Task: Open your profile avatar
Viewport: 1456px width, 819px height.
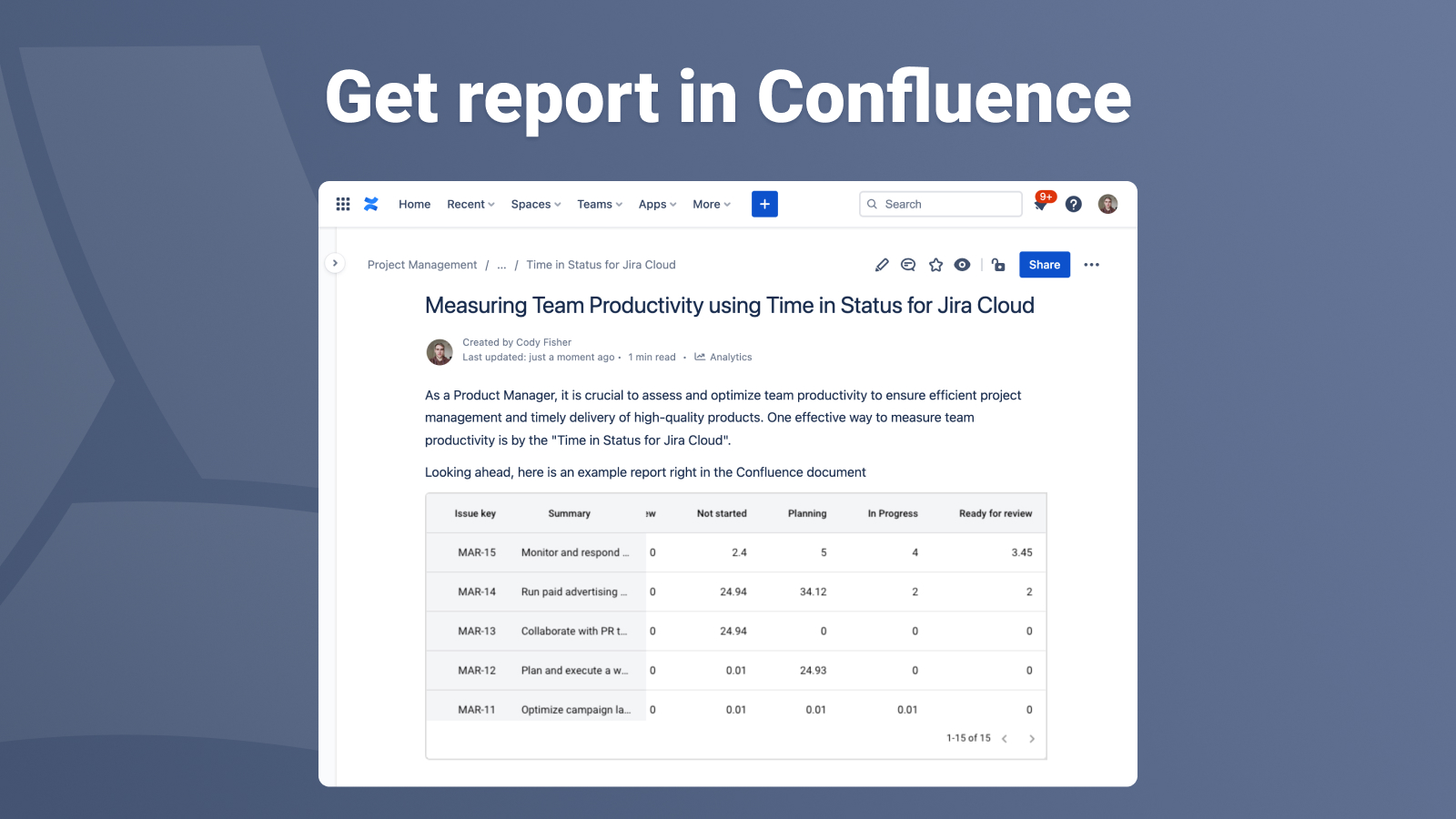Action: (1107, 204)
